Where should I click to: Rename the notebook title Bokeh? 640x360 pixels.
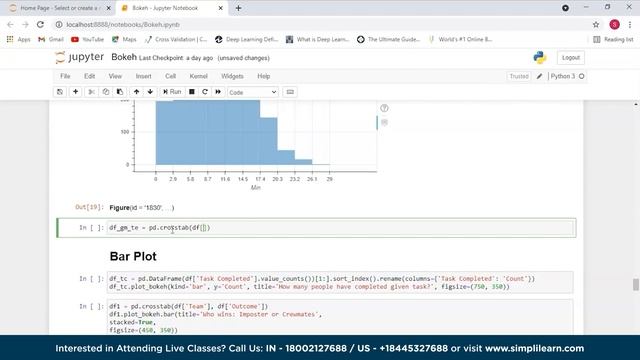pos(124,57)
